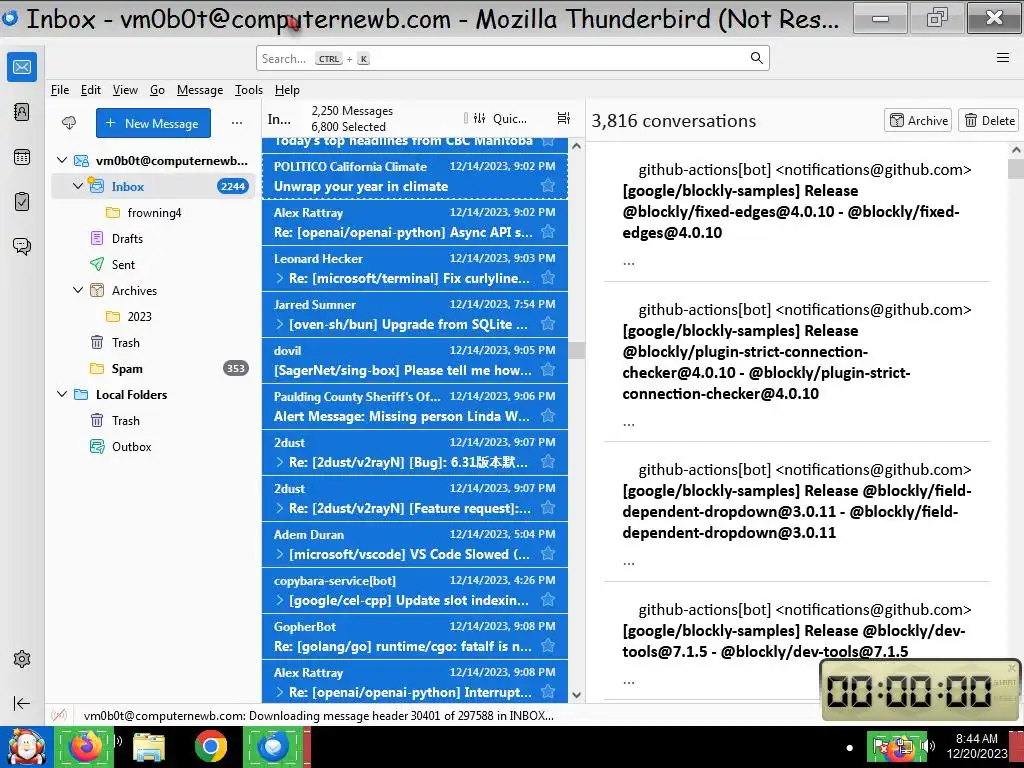Click the Get Messages cloud icon

click(x=69, y=123)
